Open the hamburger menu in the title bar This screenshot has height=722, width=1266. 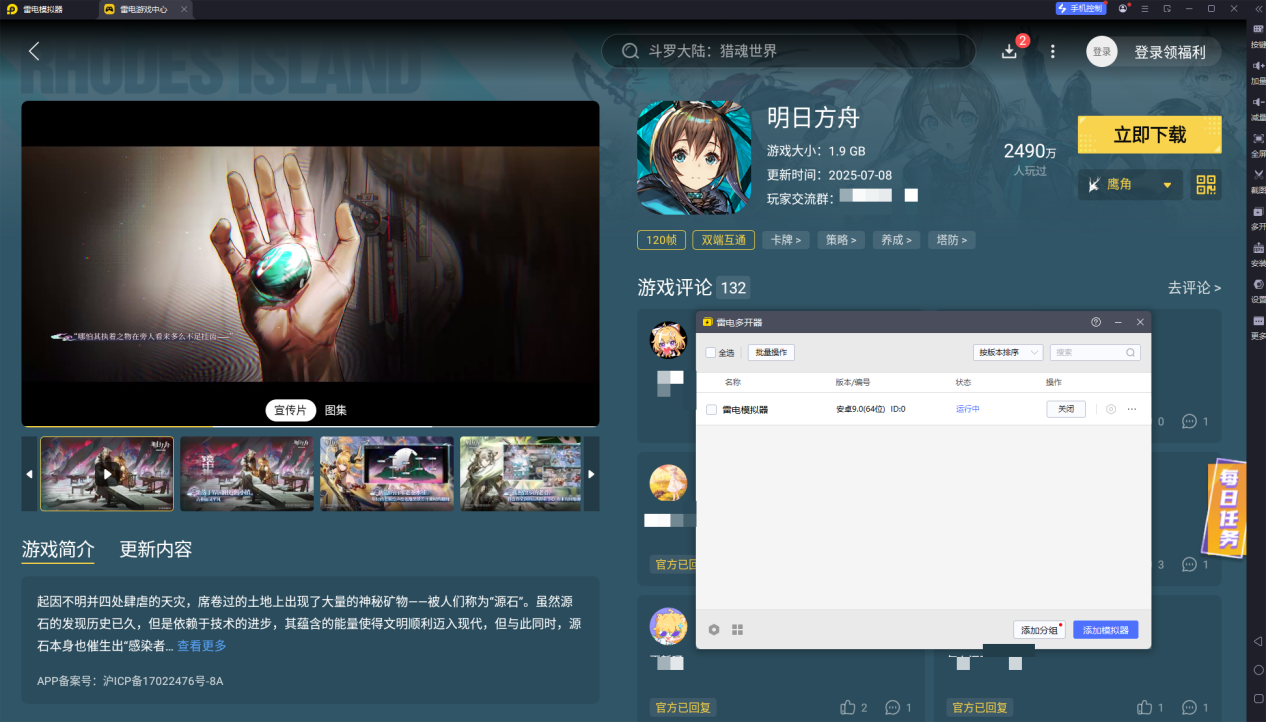pos(1145,8)
